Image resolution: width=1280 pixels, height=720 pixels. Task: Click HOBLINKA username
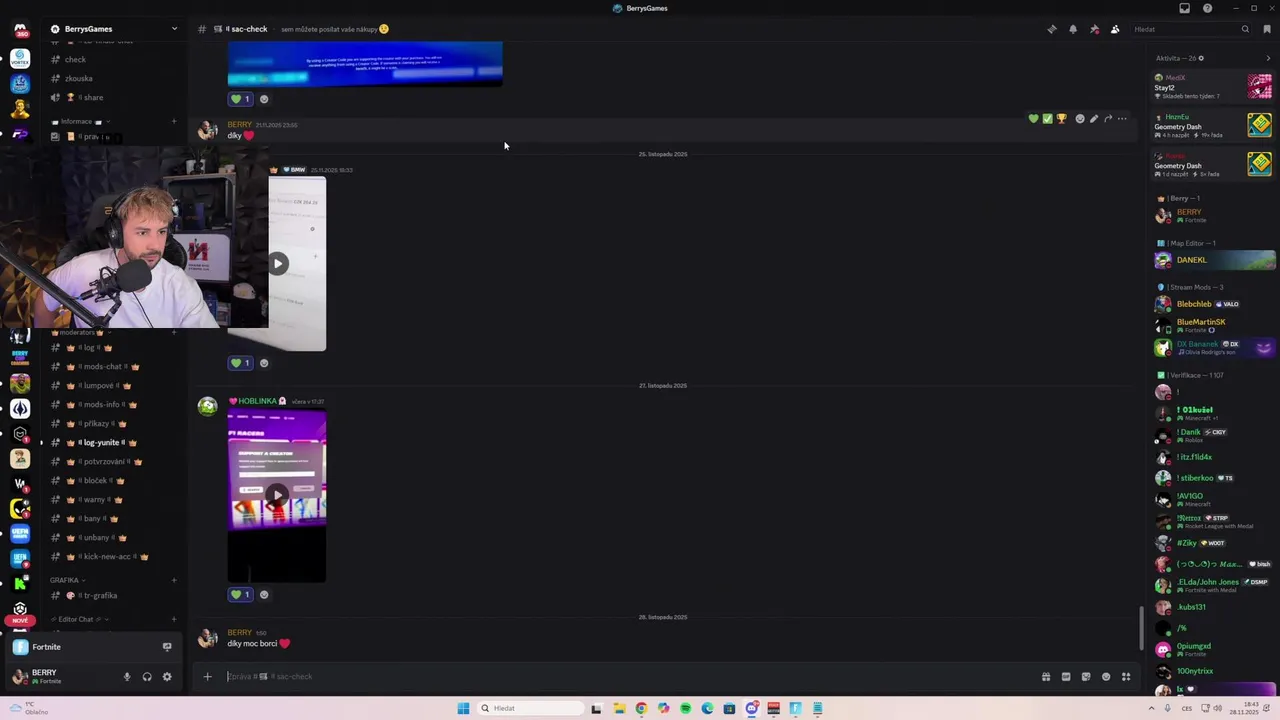coord(257,401)
